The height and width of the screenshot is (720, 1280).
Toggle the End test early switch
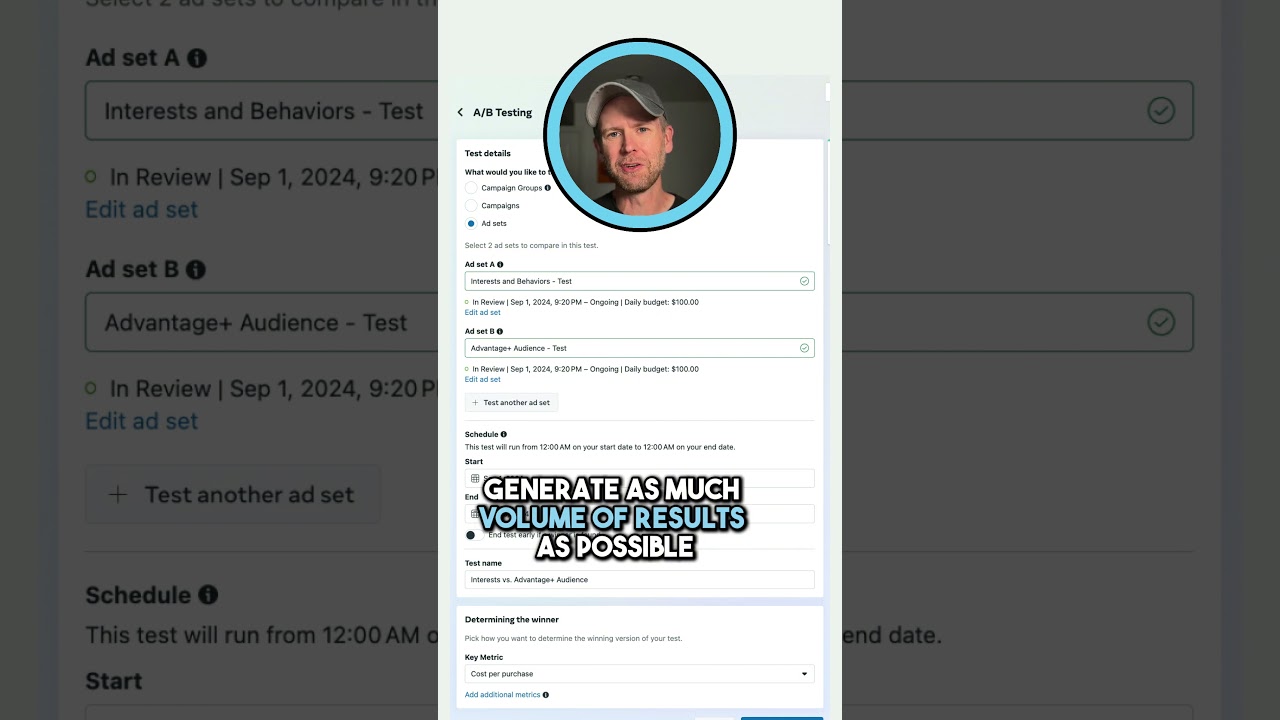coord(474,535)
